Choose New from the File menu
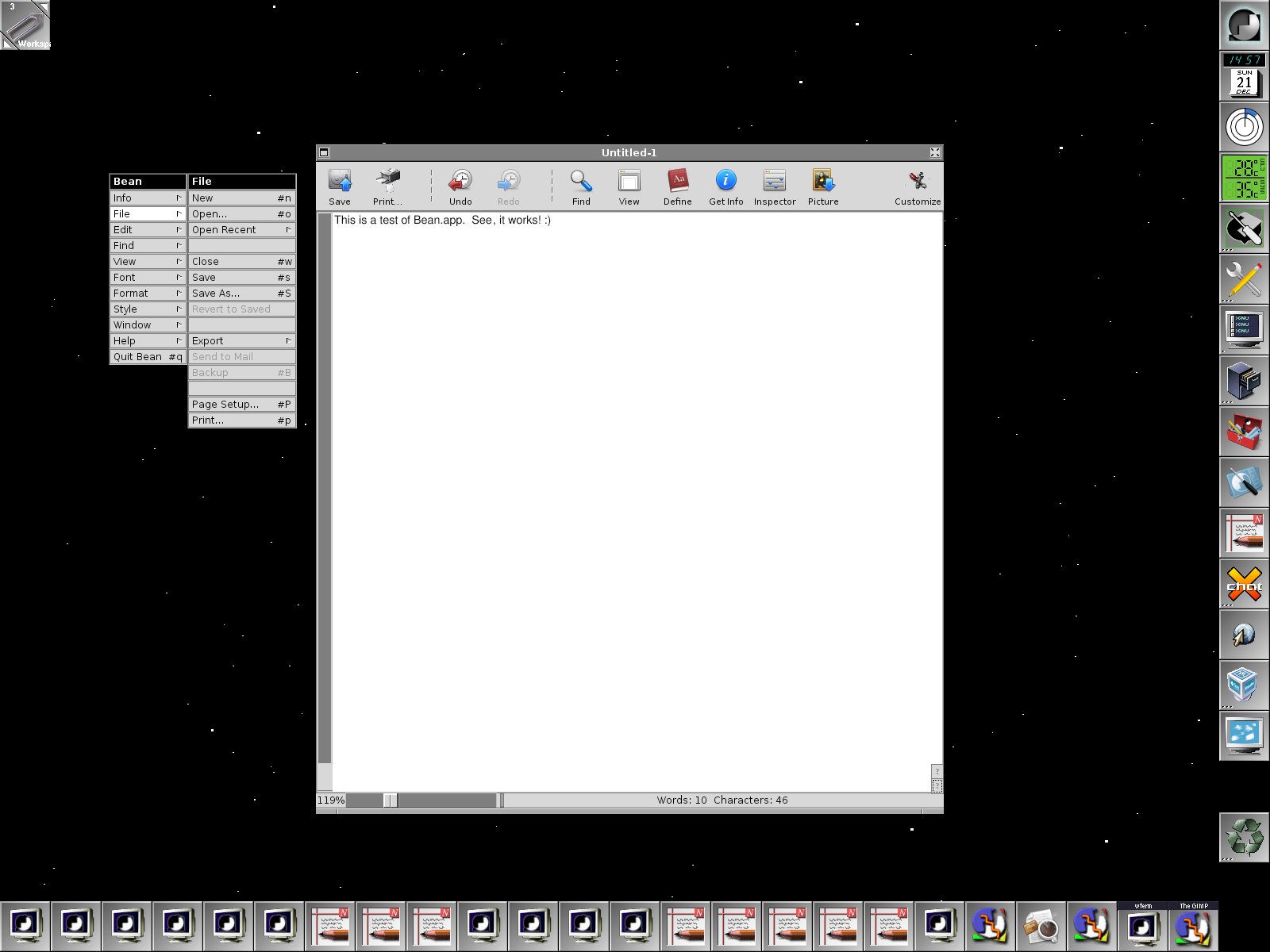 click(242, 198)
